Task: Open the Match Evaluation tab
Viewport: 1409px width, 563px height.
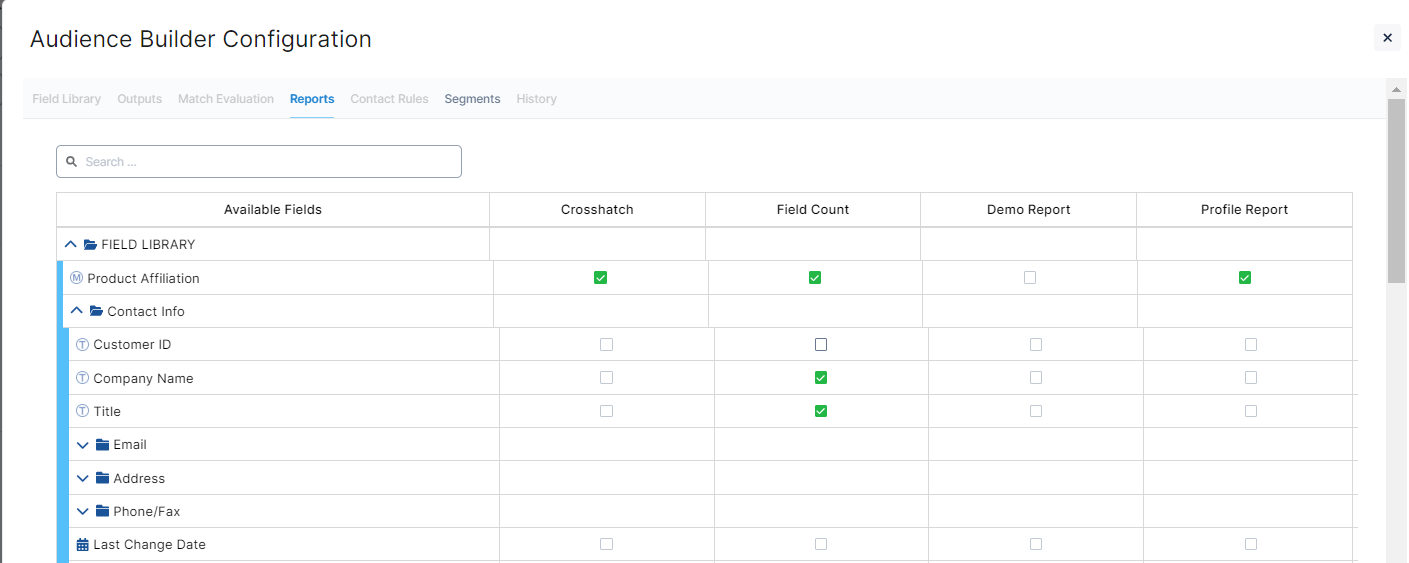Action: [226, 99]
